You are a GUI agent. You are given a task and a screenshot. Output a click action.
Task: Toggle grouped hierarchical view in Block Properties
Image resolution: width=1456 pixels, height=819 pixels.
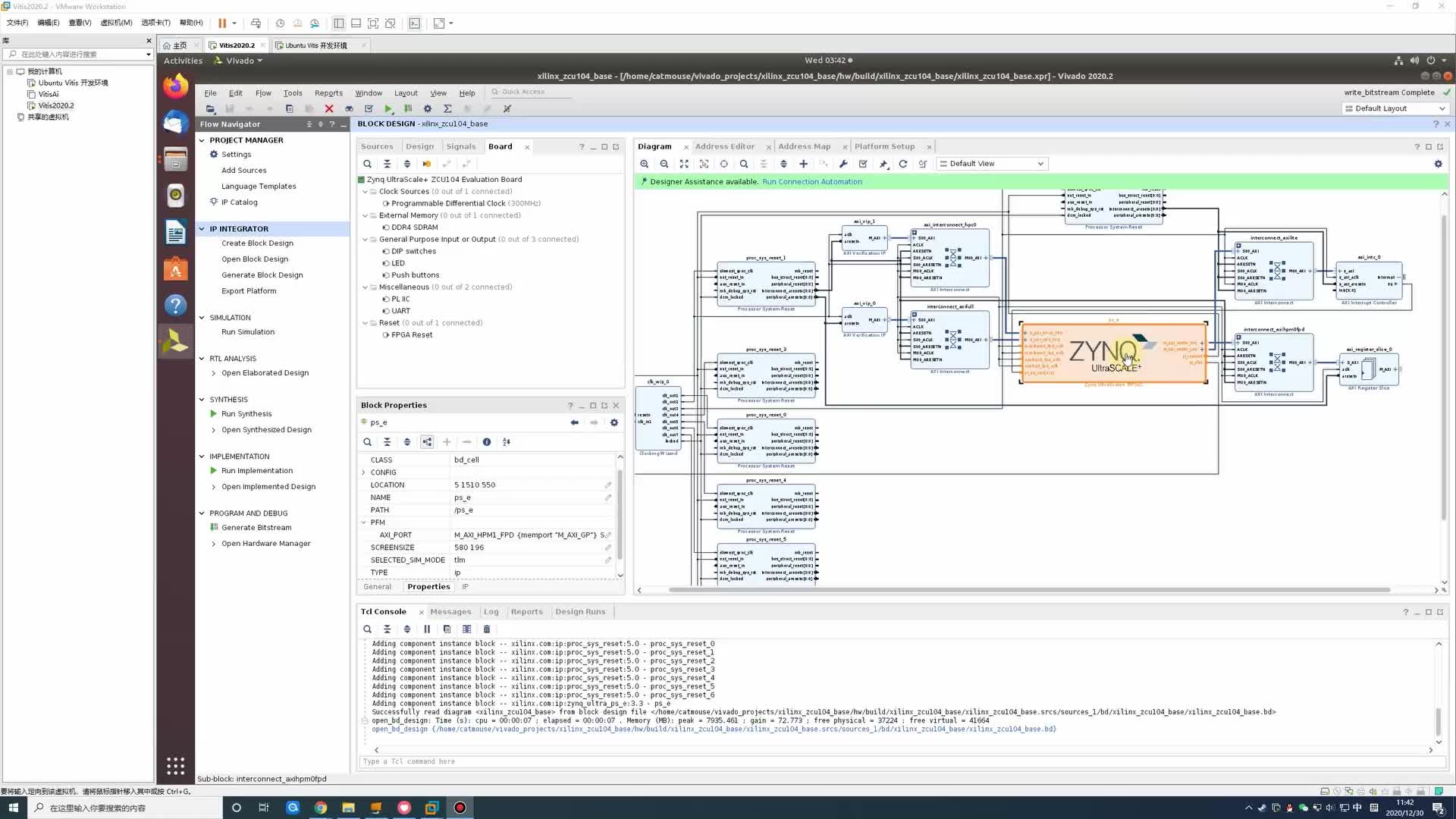pyautogui.click(x=427, y=442)
